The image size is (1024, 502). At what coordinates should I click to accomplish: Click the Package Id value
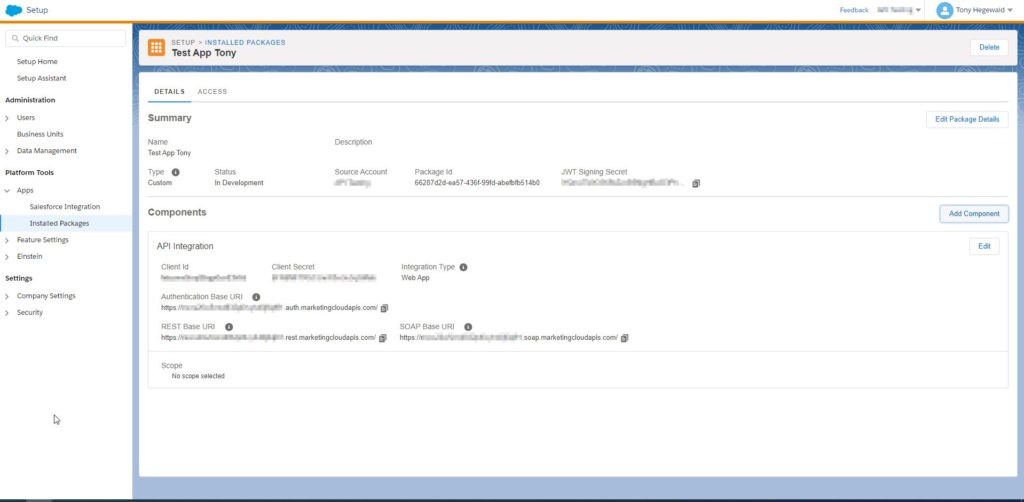pyautogui.click(x=477, y=183)
